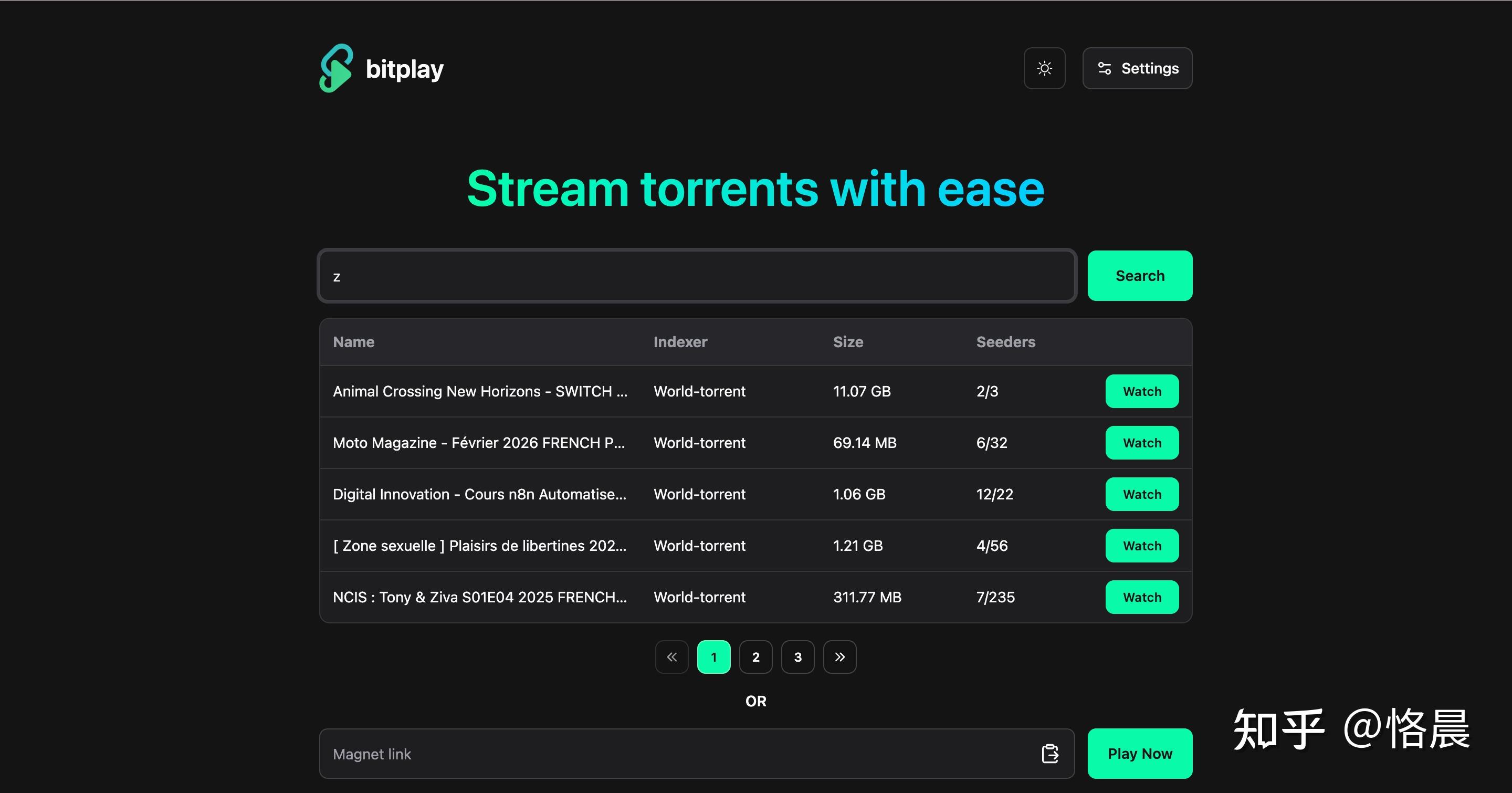Open Settings from the header
The width and height of the screenshot is (1512, 793).
(x=1137, y=69)
